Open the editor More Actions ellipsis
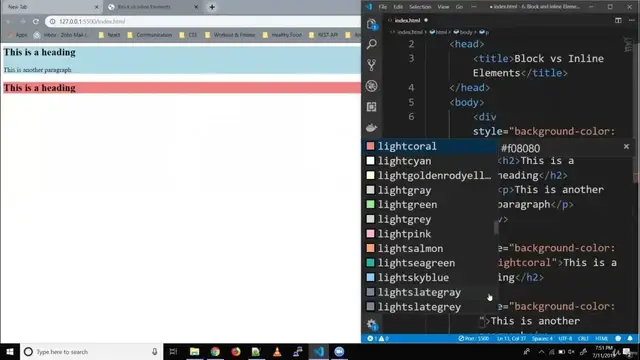This screenshot has height=360, width=640. (x=631, y=20)
